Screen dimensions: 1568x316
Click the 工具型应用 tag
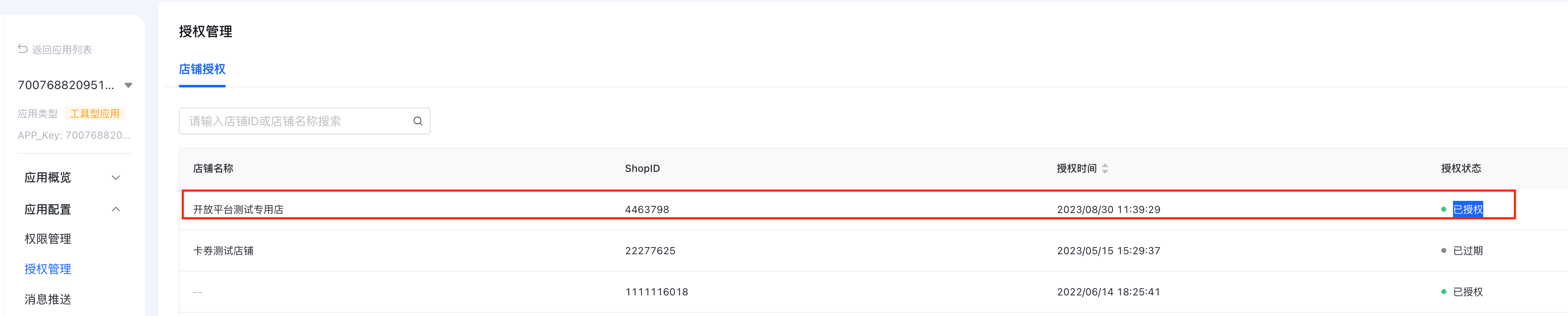(x=94, y=114)
